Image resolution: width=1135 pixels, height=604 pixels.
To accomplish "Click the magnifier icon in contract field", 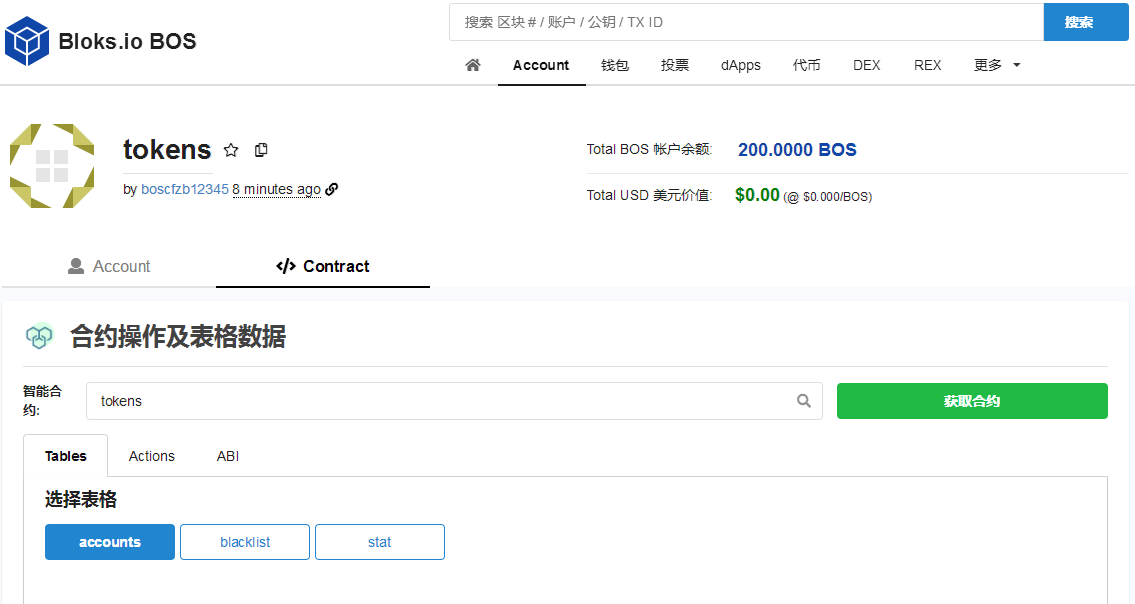I will [x=803, y=401].
